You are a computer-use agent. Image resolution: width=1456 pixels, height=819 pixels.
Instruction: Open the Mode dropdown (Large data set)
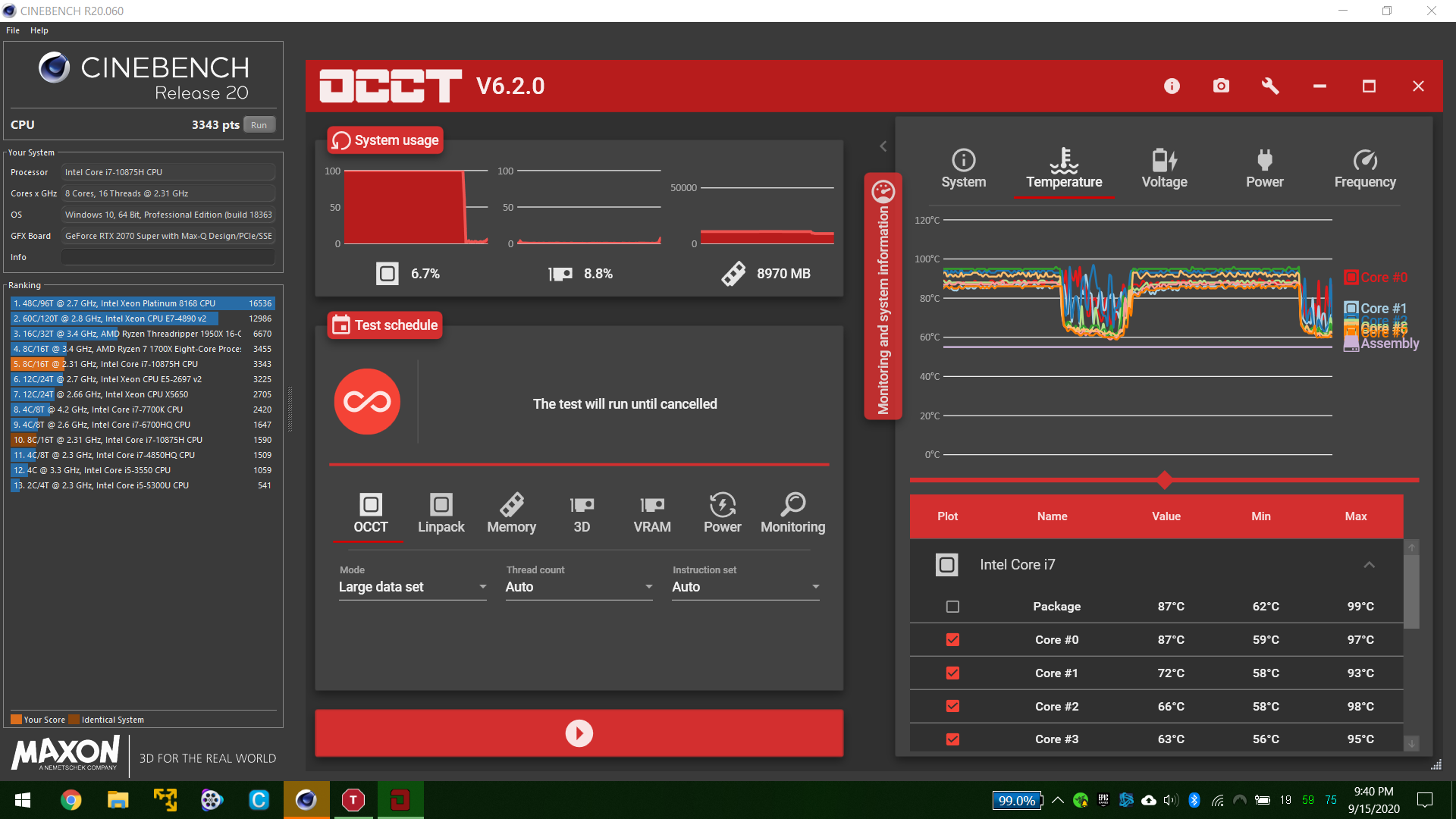(413, 587)
